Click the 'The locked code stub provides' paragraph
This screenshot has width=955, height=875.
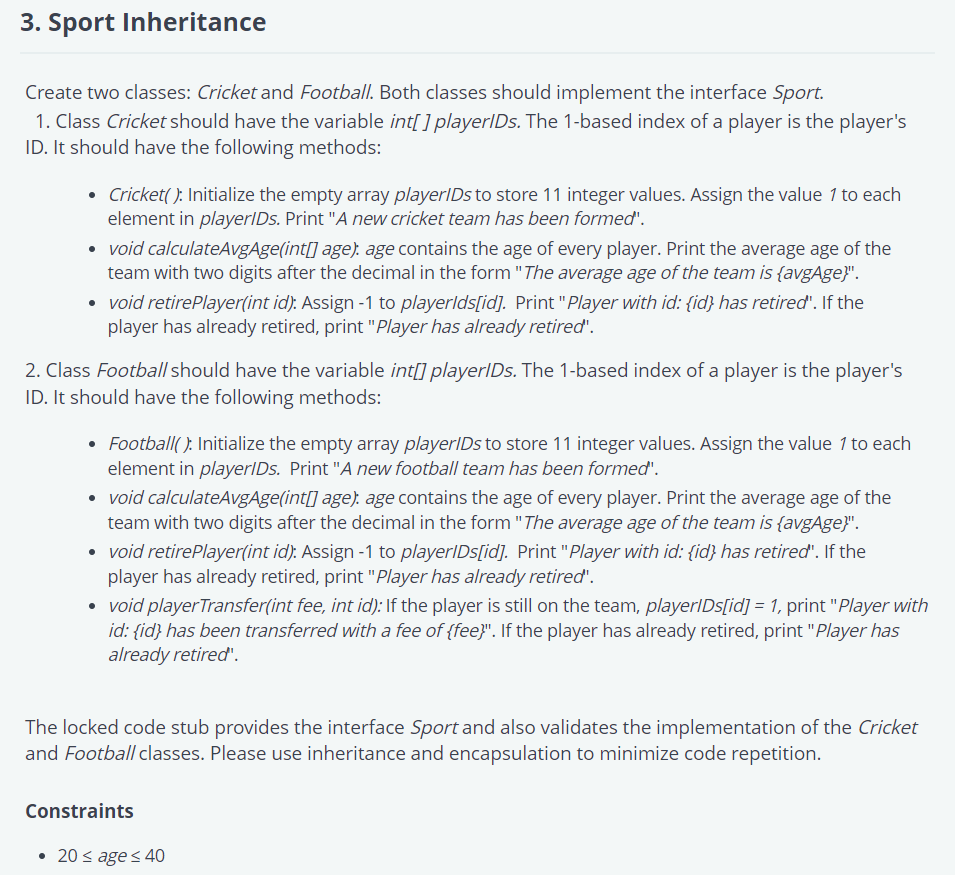(471, 740)
